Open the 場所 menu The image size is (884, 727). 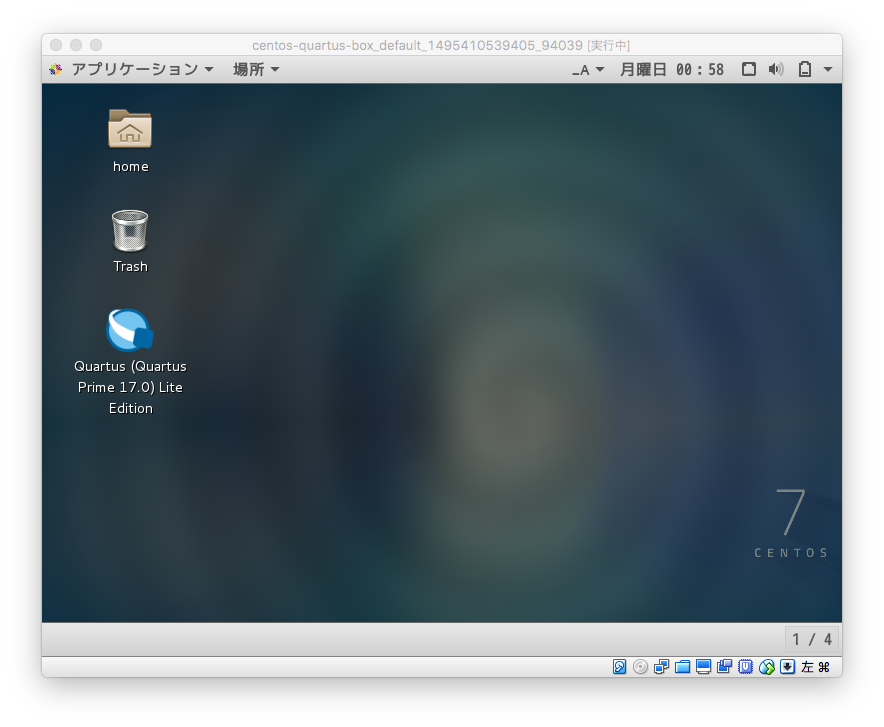256,69
